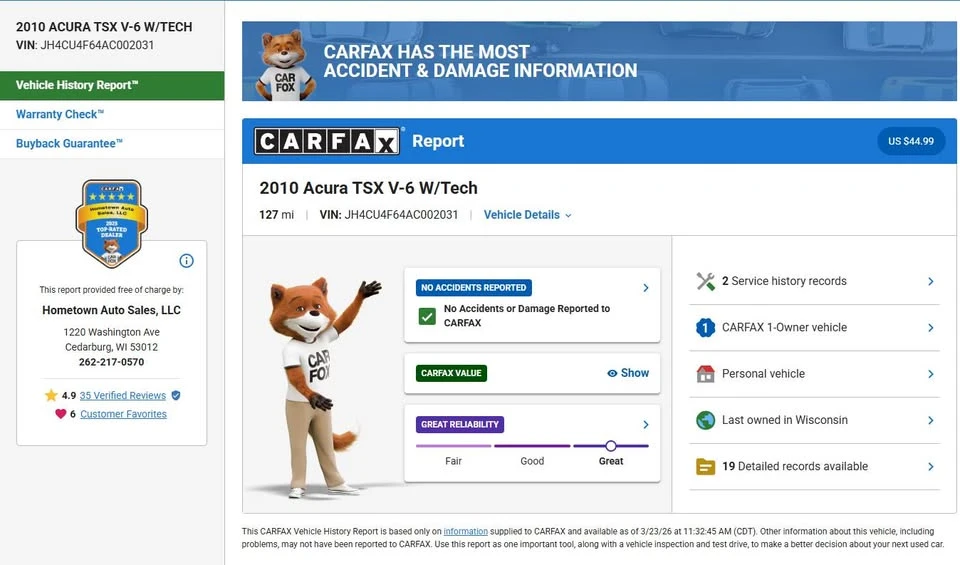Click CARFAX 1-Owner vehicle label
The image size is (960, 565).
tap(784, 327)
